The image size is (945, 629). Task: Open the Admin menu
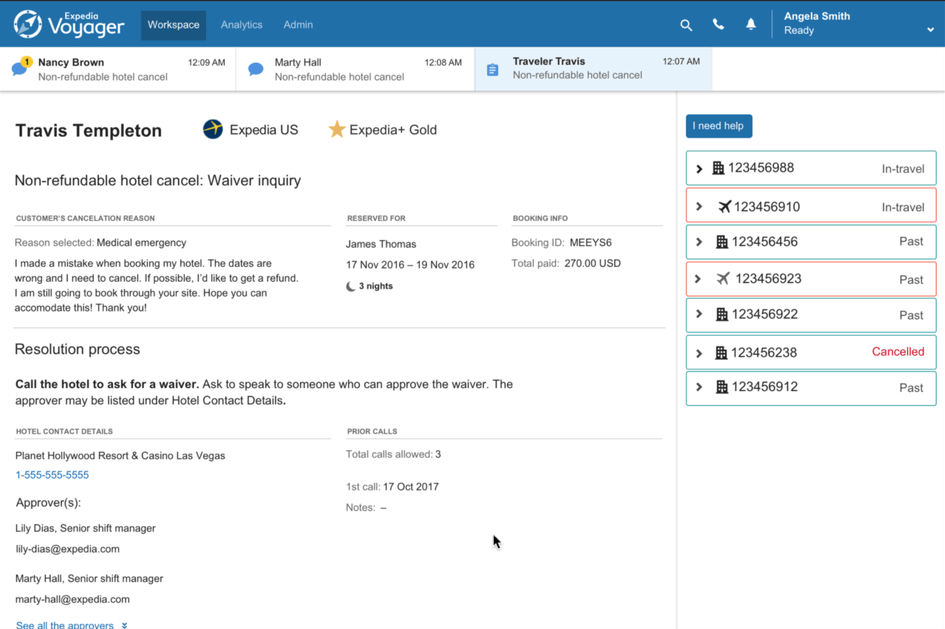[x=298, y=25]
